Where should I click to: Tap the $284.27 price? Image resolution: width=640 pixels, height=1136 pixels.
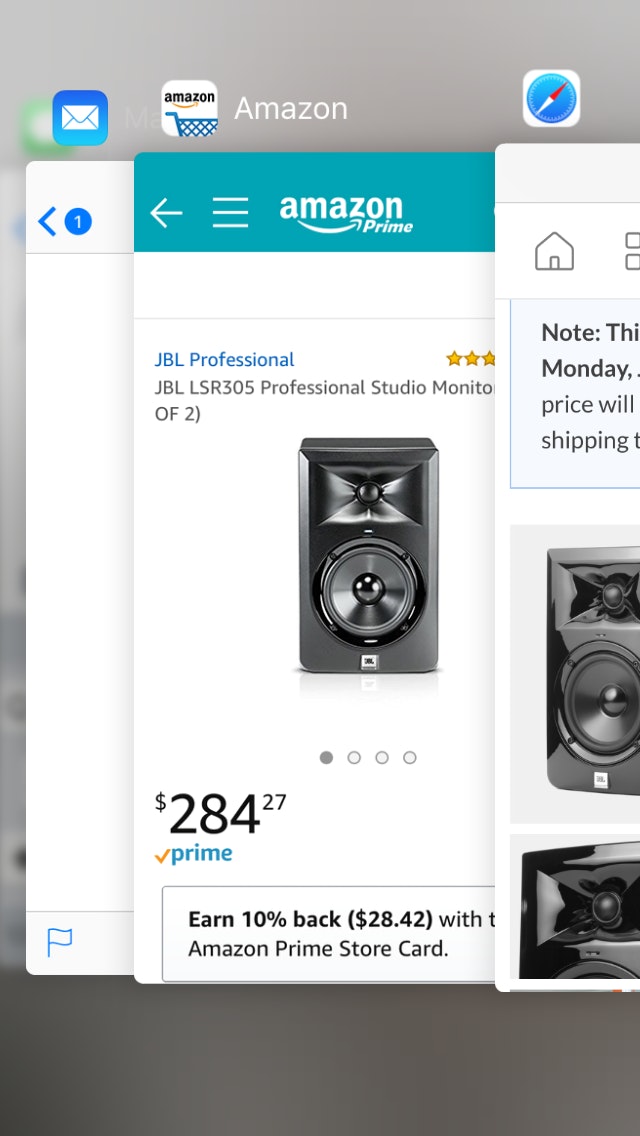pyautogui.click(x=220, y=815)
